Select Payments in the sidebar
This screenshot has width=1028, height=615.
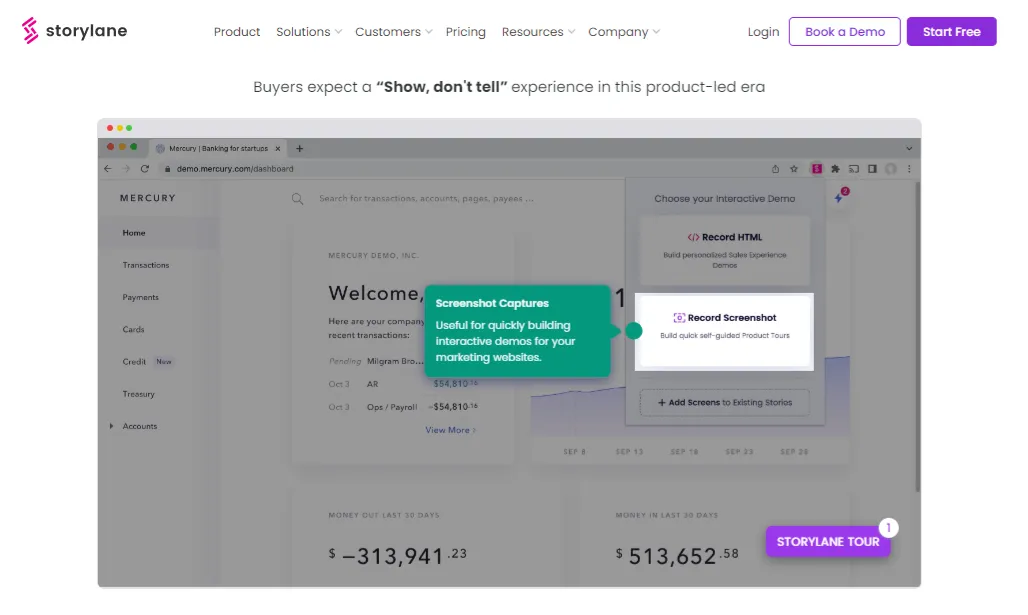pos(140,297)
